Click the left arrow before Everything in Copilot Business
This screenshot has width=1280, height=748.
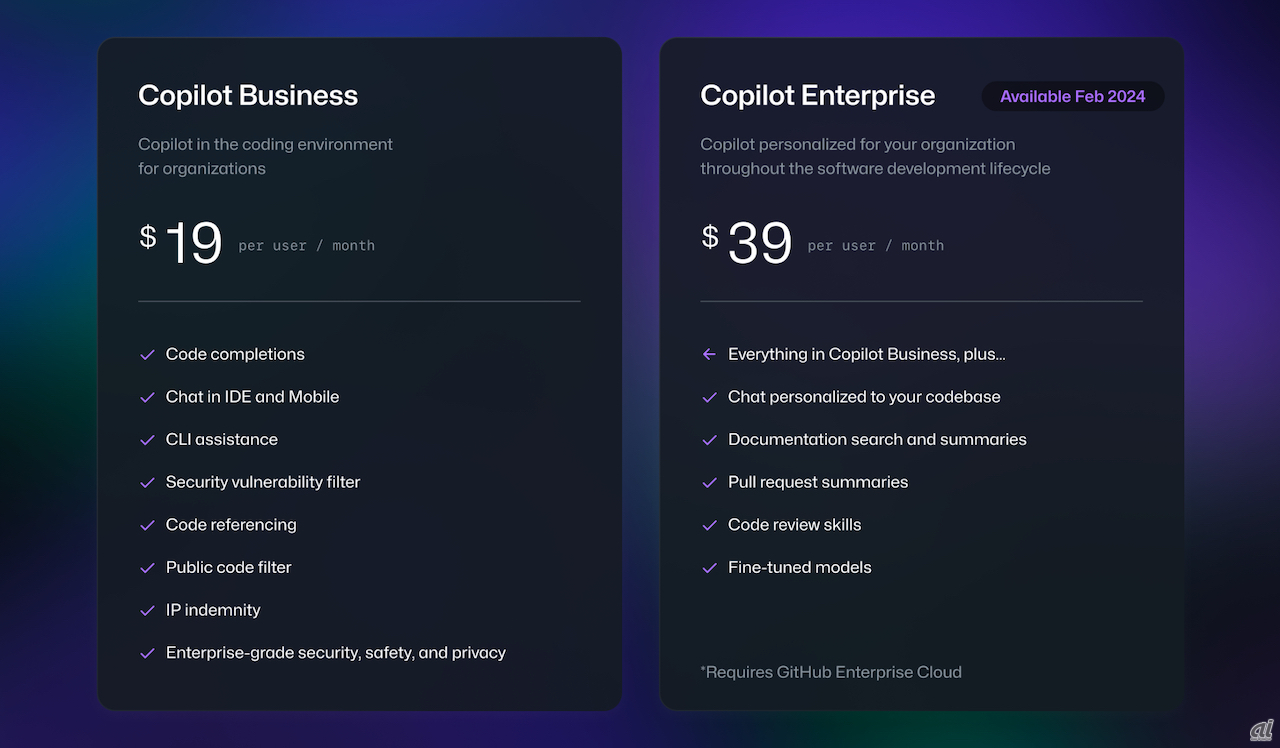click(709, 355)
